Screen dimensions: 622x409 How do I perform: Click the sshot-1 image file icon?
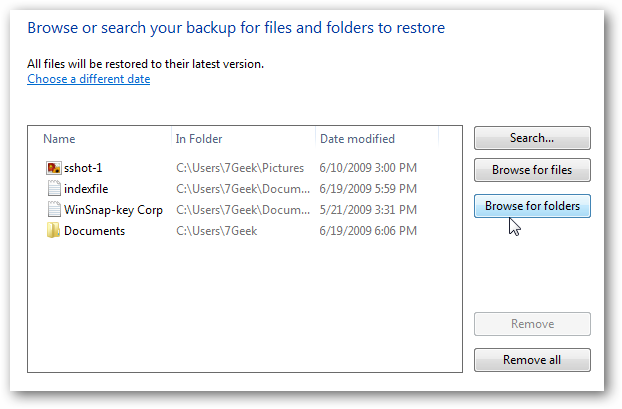(54, 168)
